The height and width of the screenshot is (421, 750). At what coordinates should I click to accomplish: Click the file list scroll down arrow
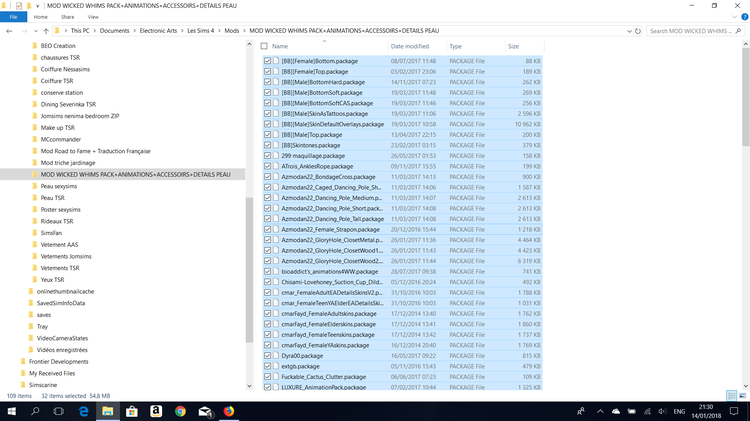coord(746,386)
